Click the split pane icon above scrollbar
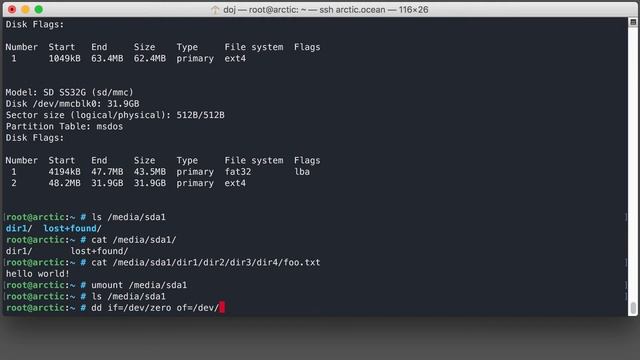Viewport: 640px width, 360px height. pyautogui.click(x=633, y=22)
